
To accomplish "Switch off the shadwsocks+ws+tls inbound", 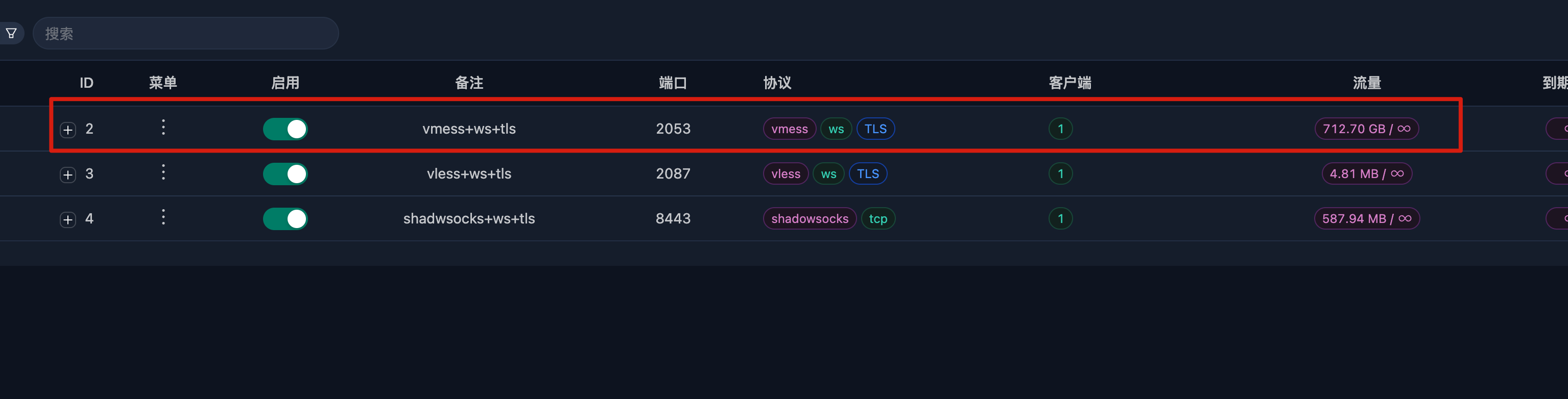I will (286, 219).
